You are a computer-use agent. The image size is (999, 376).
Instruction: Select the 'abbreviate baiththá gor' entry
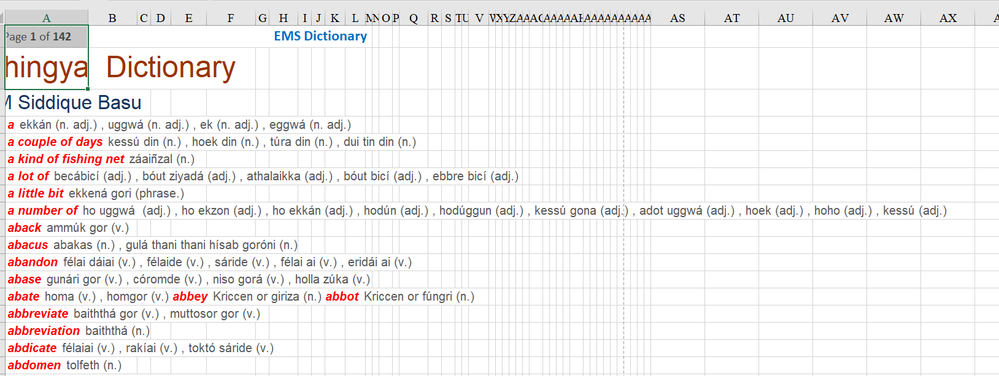point(134,314)
